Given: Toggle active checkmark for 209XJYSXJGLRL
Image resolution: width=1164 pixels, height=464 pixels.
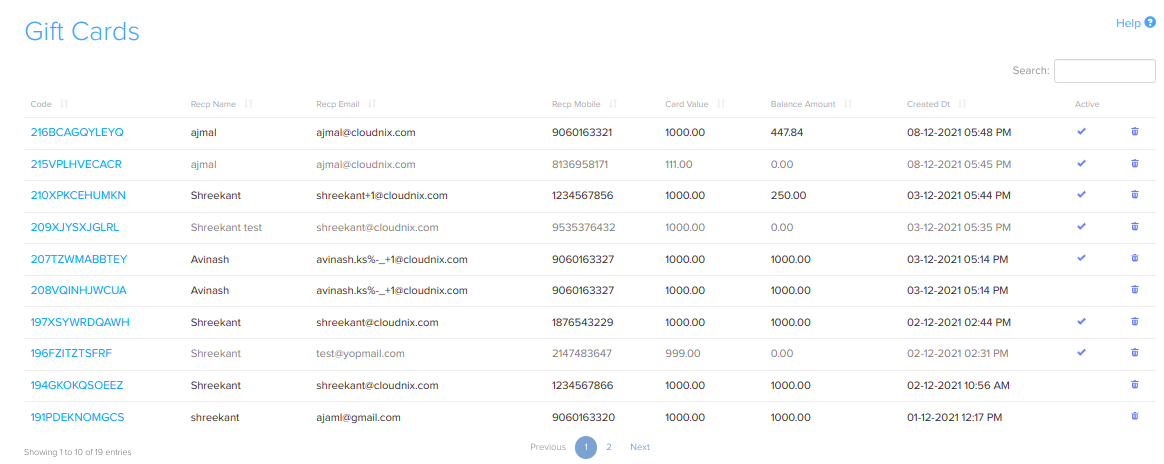Looking at the screenshot, I should (x=1082, y=226).
